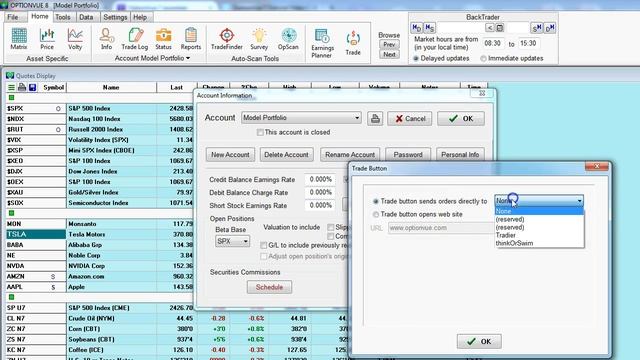The width and height of the screenshot is (640, 360).
Task: Launch the Survey lightbulb tool
Action: (x=259, y=39)
